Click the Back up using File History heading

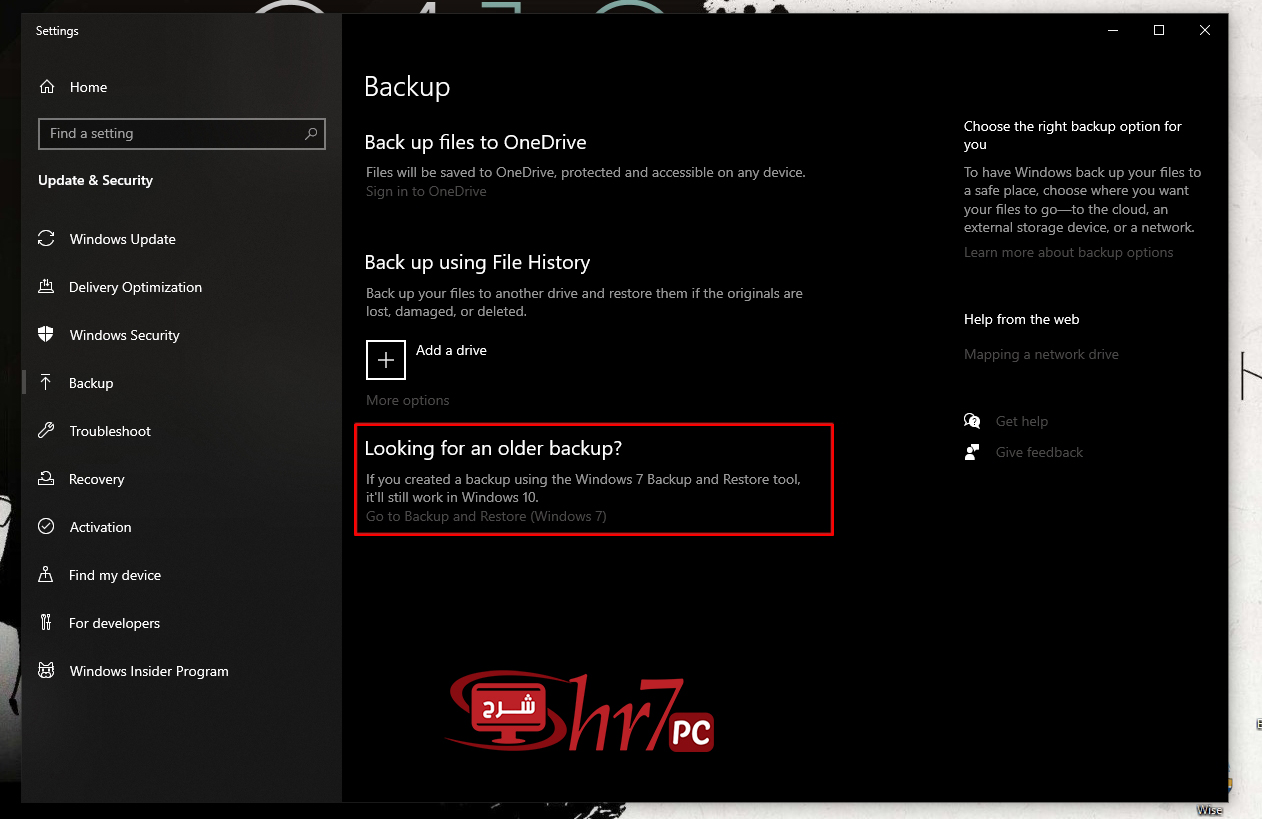(x=477, y=262)
